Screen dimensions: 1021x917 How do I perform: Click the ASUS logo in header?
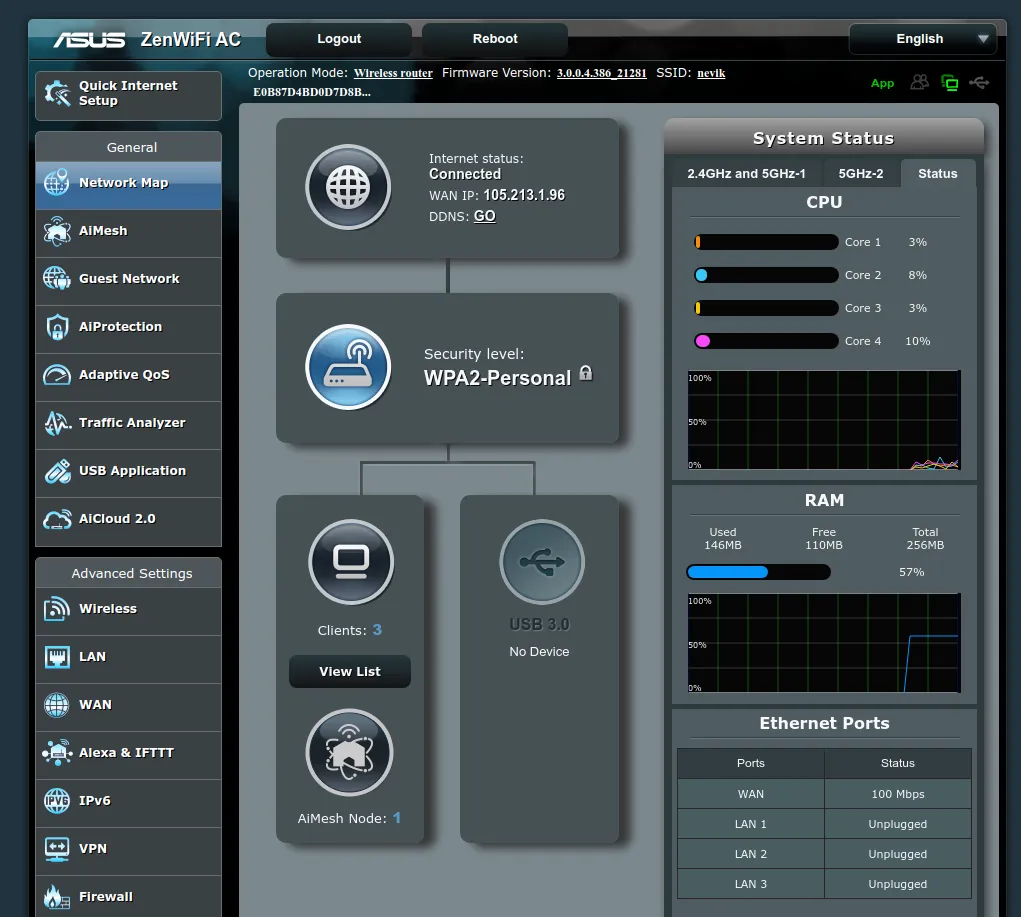coord(89,40)
